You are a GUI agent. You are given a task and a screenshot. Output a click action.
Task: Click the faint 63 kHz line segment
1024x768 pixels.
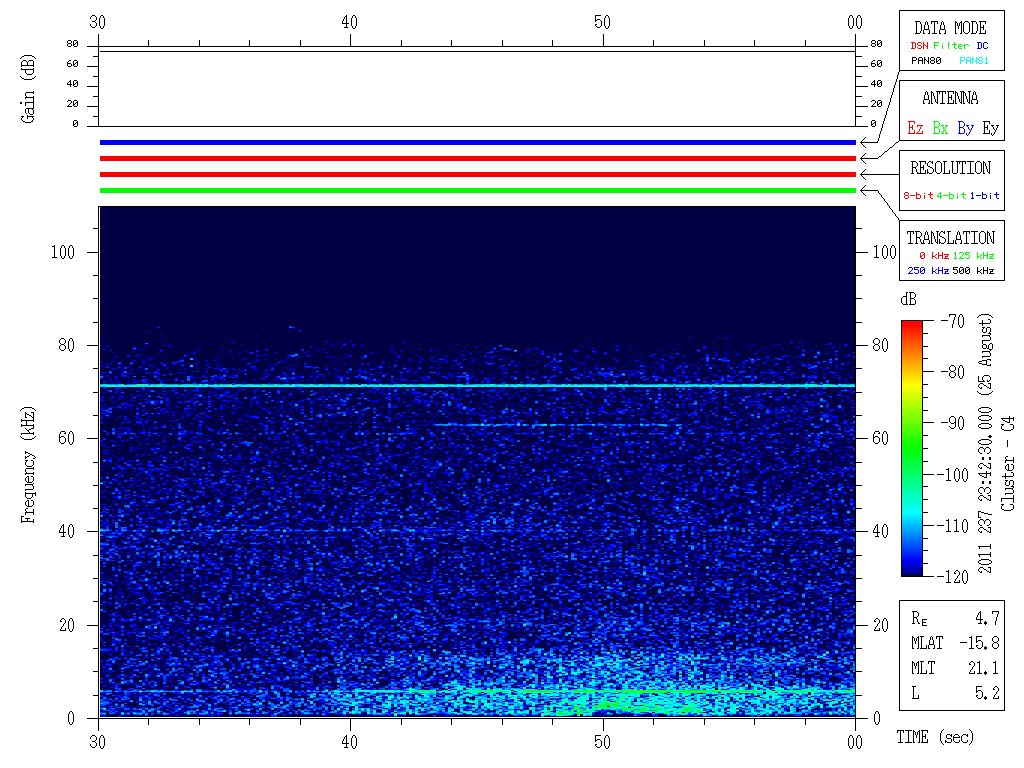[x=550, y=425]
